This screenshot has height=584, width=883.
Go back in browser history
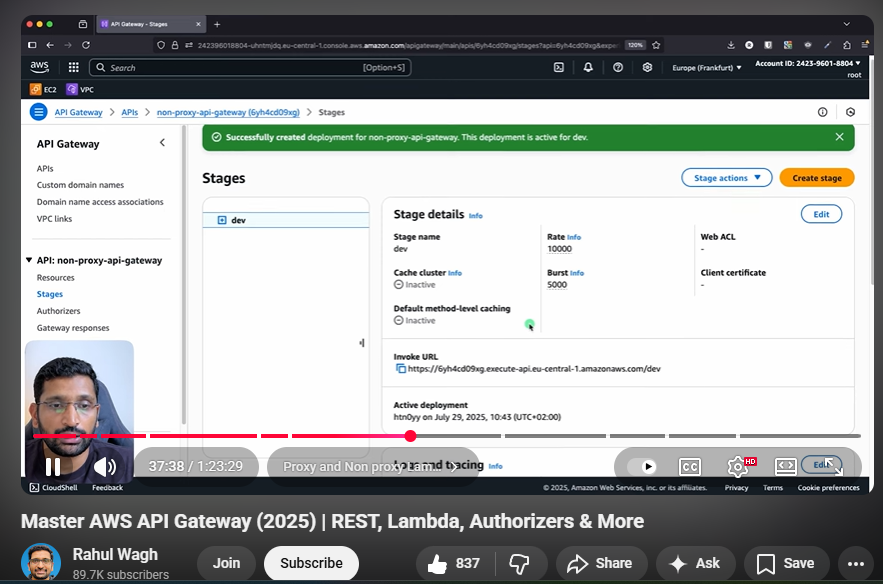(x=50, y=45)
